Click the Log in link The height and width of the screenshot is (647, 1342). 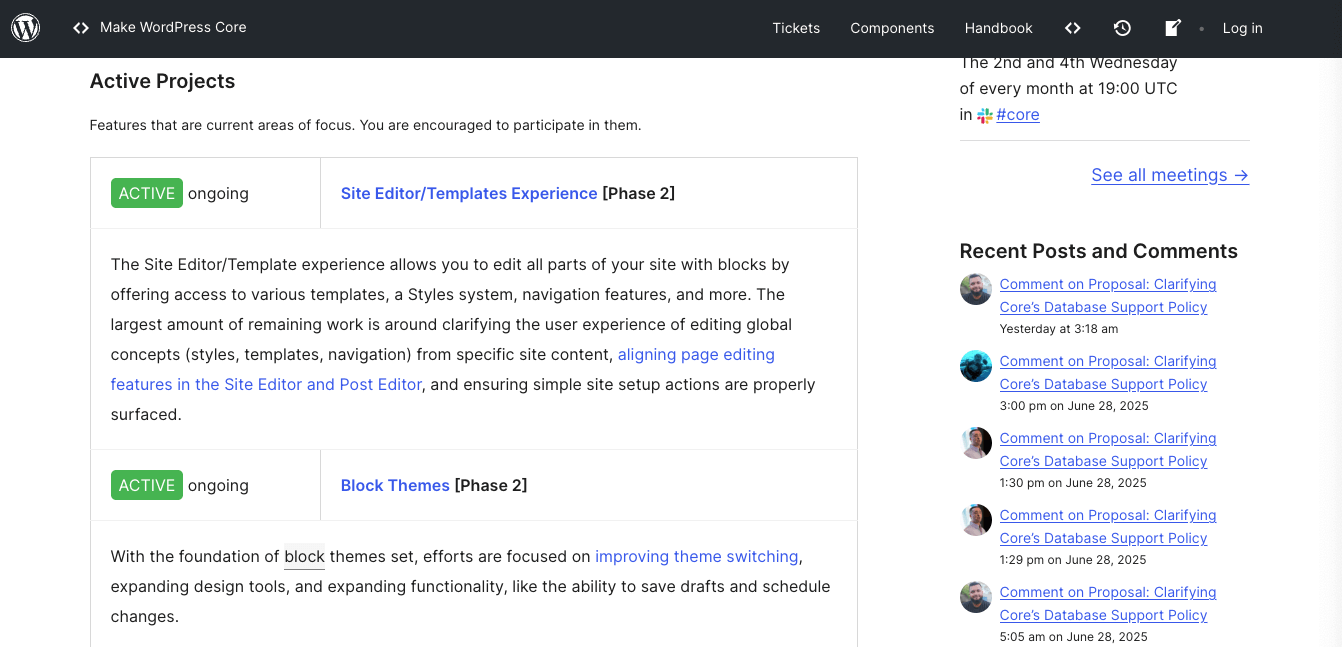[1242, 28]
